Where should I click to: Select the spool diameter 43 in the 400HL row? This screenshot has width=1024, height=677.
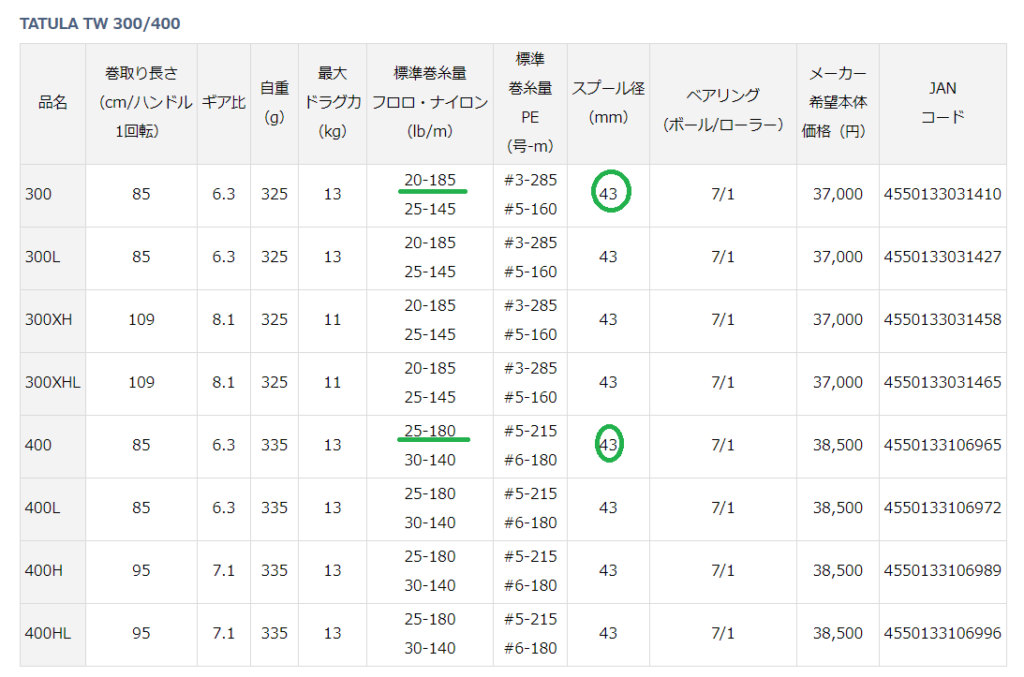[x=608, y=633]
